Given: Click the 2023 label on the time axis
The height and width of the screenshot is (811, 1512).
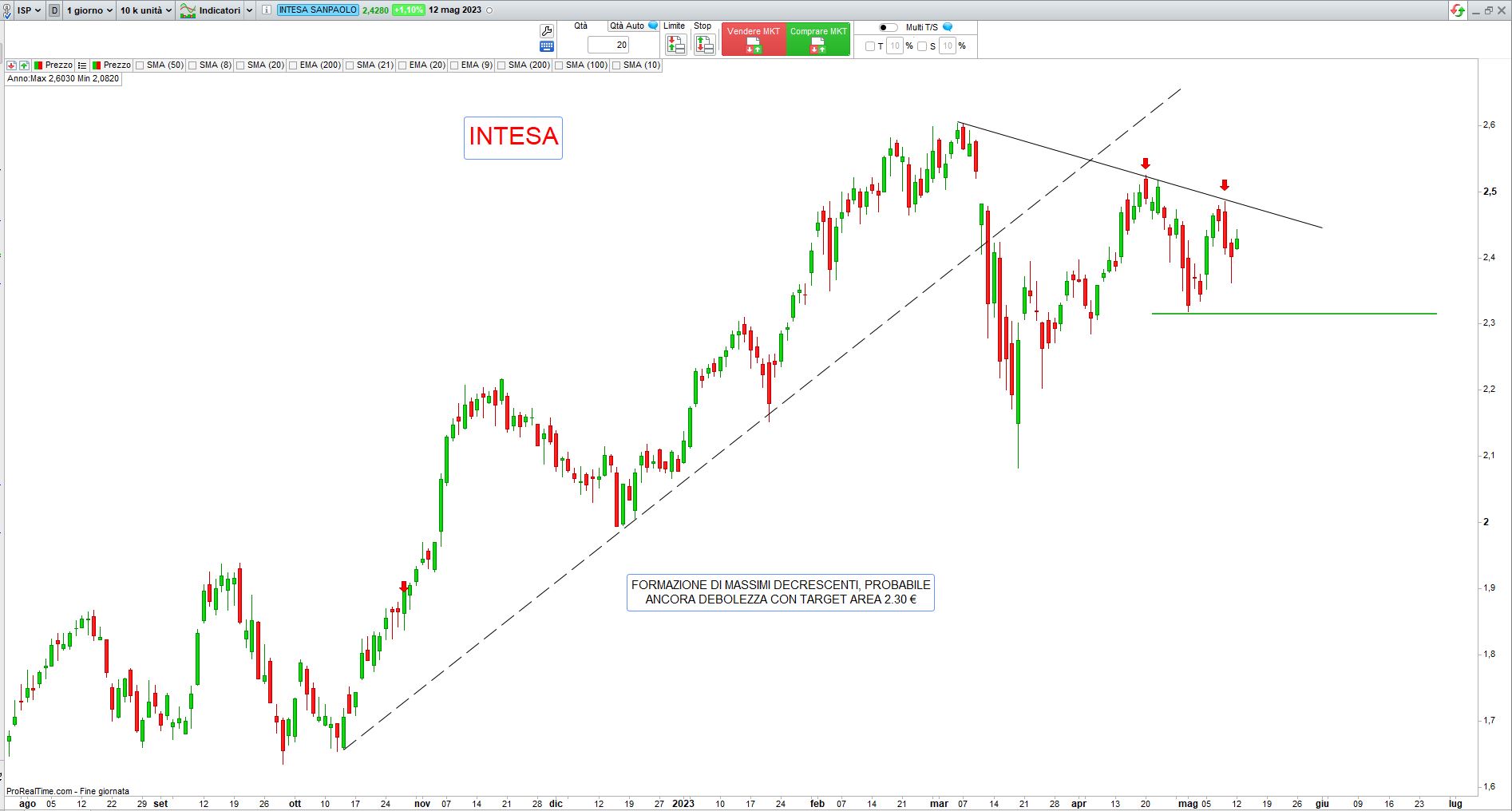Looking at the screenshot, I should (x=683, y=804).
